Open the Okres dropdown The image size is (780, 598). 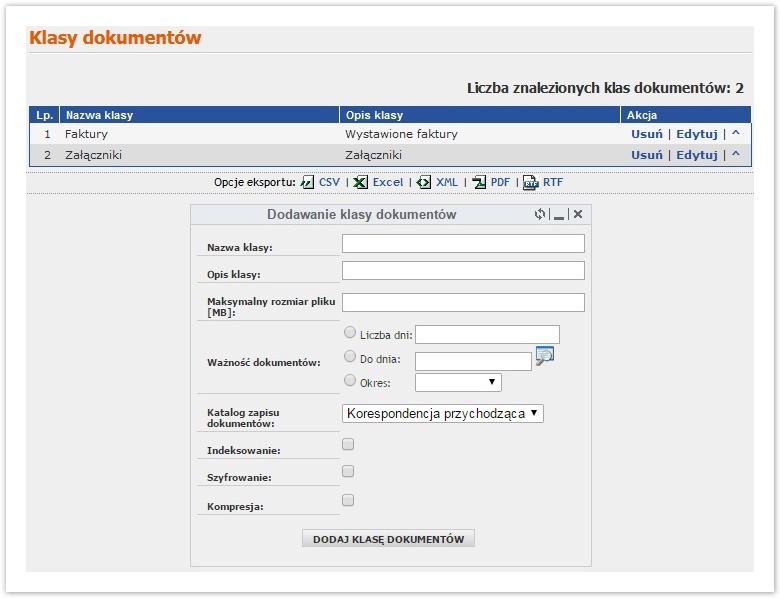click(458, 382)
